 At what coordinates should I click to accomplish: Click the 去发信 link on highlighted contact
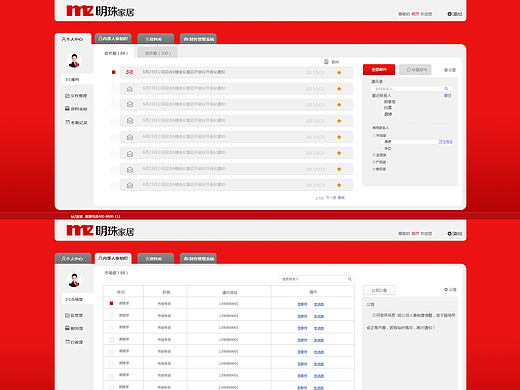click(446, 142)
